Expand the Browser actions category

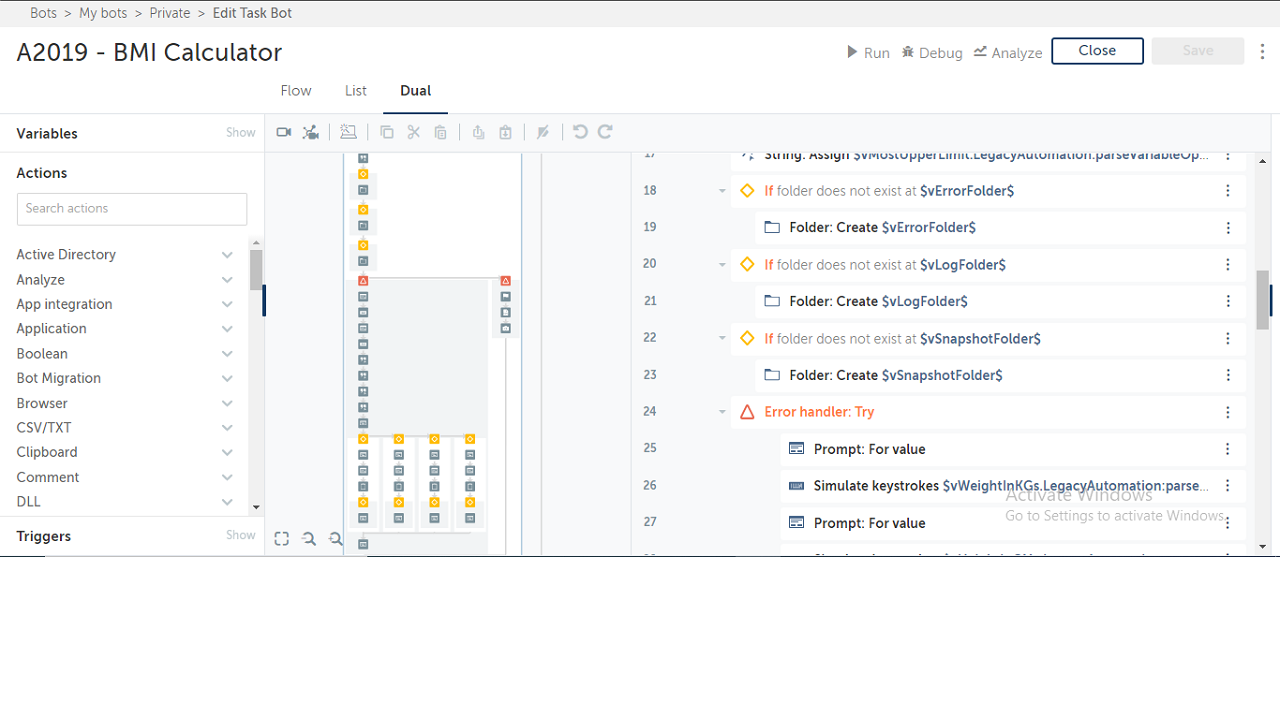227,404
